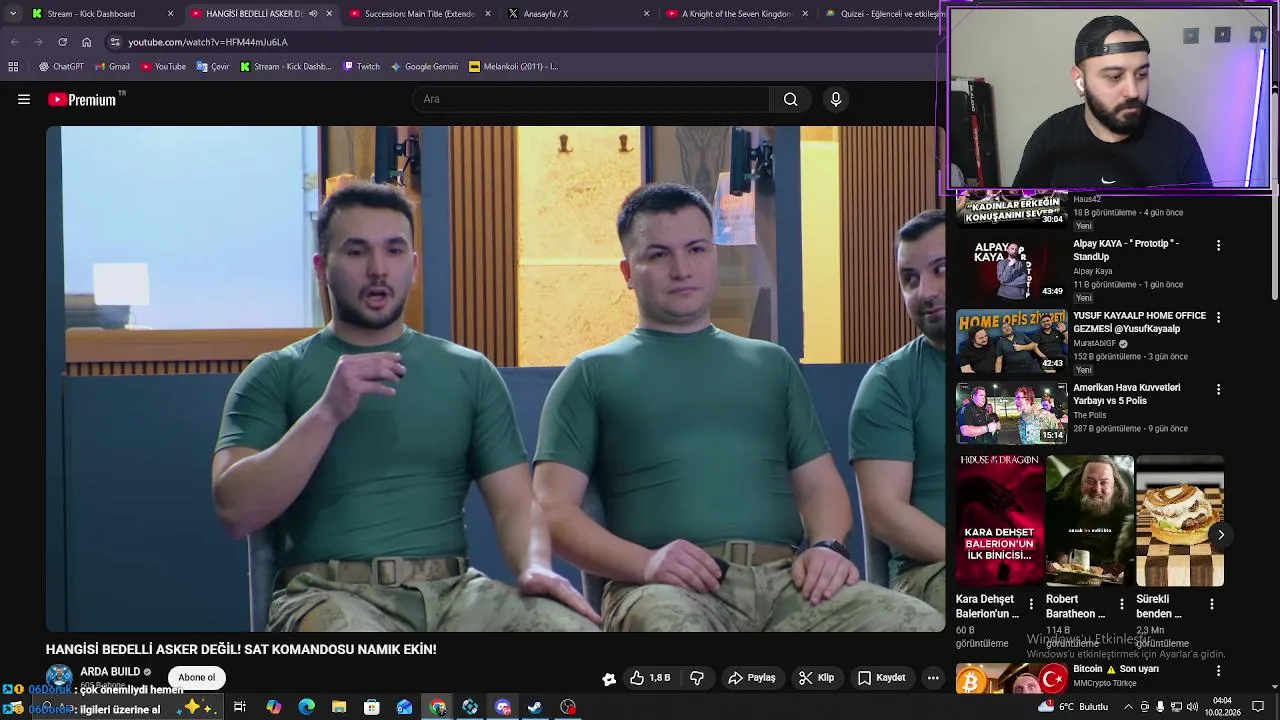Focus the Ara search field
The width and height of the screenshot is (1280, 720).
tap(591, 99)
